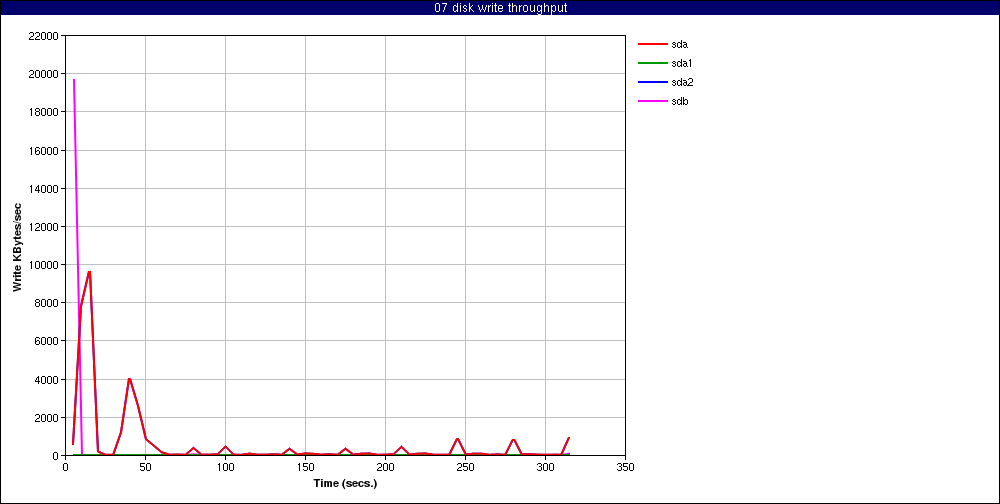This screenshot has height=504, width=1000.
Task: Select the sda1 legend label
Action: (x=682, y=63)
